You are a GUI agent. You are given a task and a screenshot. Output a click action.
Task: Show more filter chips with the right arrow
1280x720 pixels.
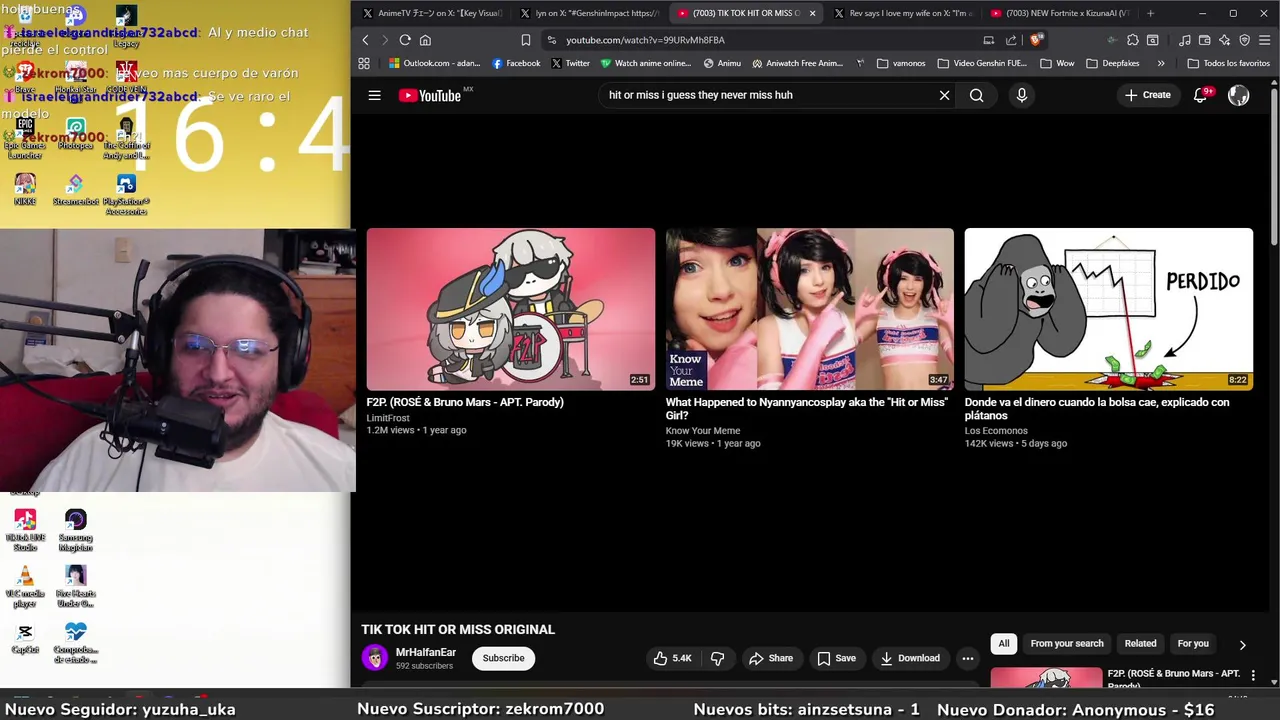point(1242,645)
